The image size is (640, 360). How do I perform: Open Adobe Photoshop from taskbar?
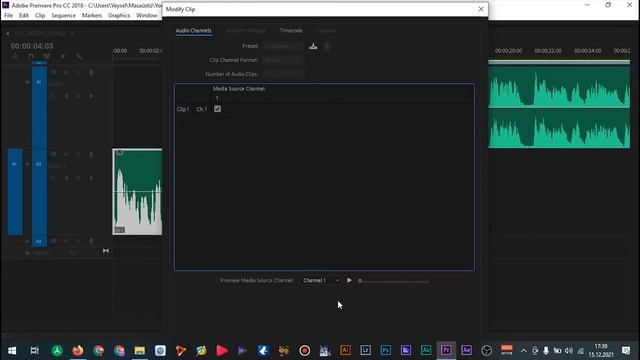385,350
